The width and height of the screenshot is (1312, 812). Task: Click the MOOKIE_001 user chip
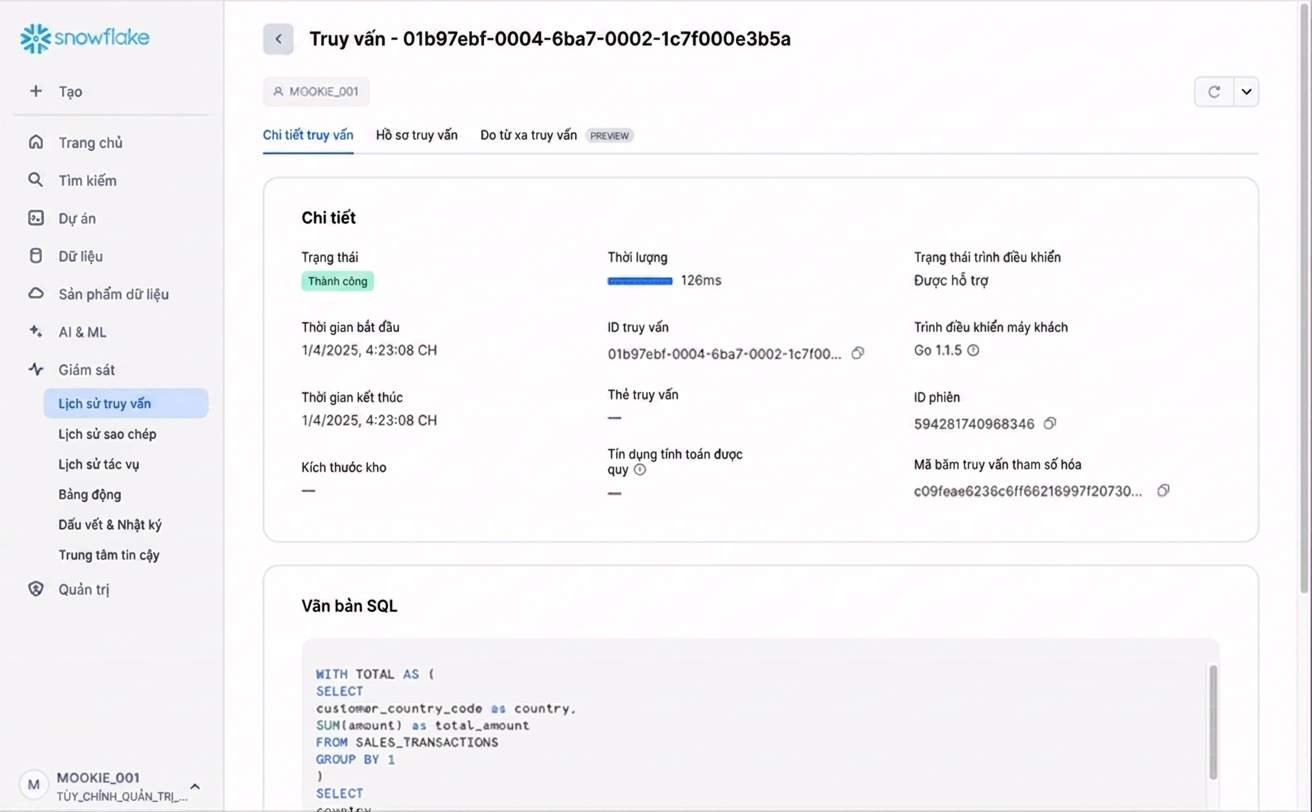pos(316,91)
